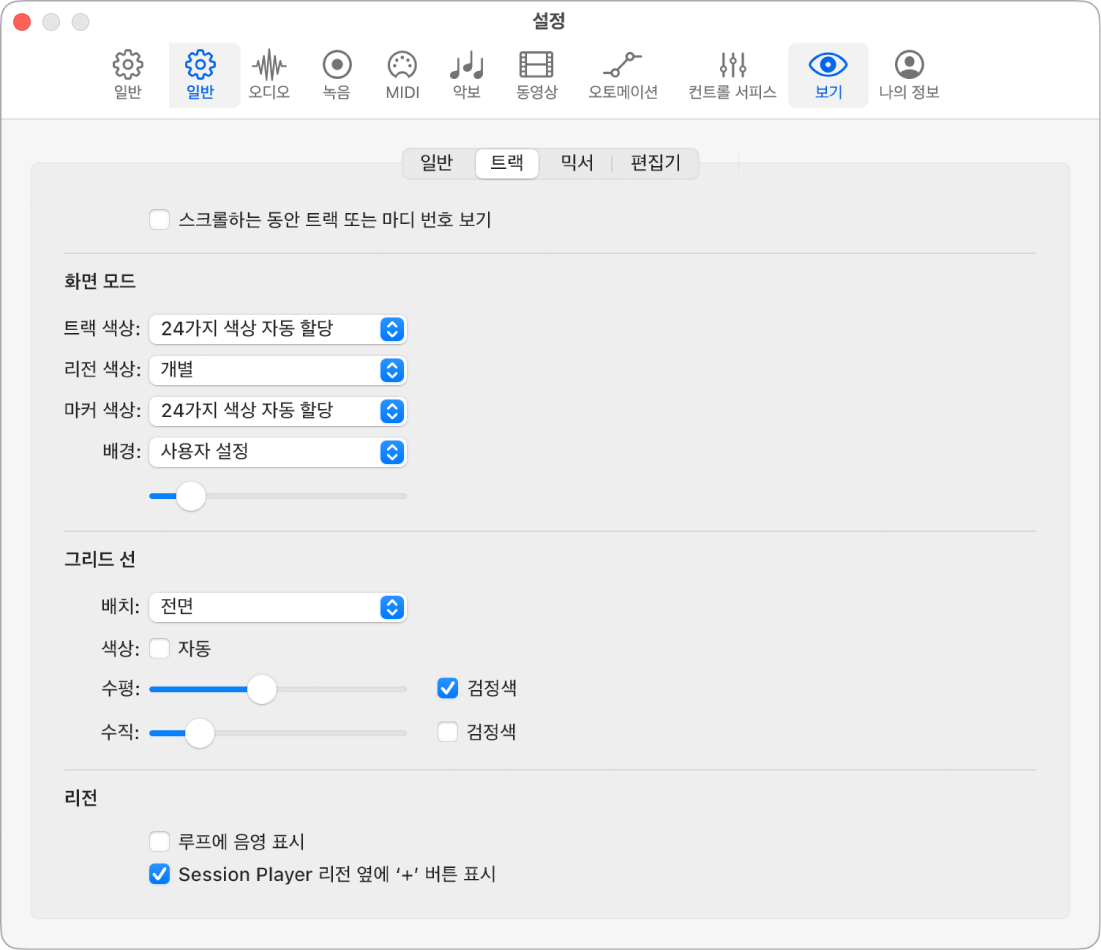Check 검정색 for the 수직 grid lines
The width and height of the screenshot is (1101, 950).
[x=447, y=732]
